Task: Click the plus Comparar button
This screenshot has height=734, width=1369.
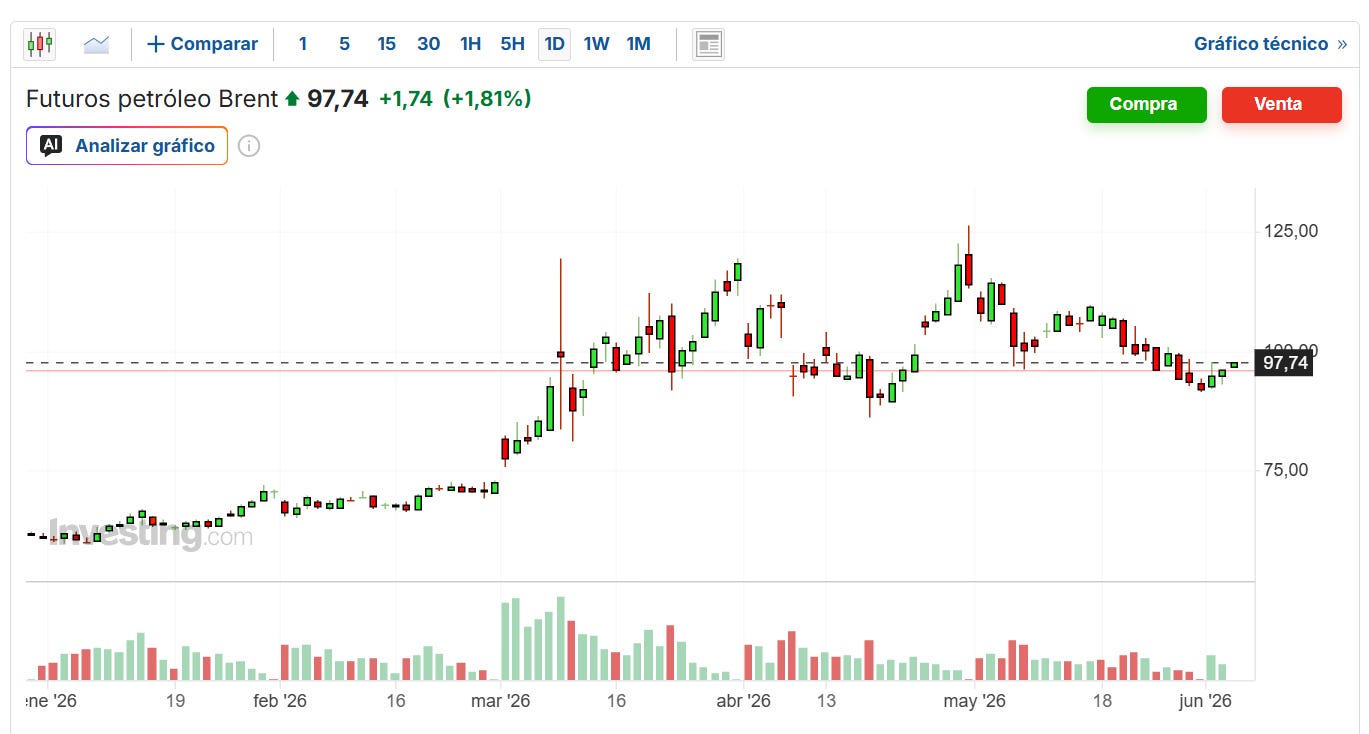Action: (x=202, y=44)
